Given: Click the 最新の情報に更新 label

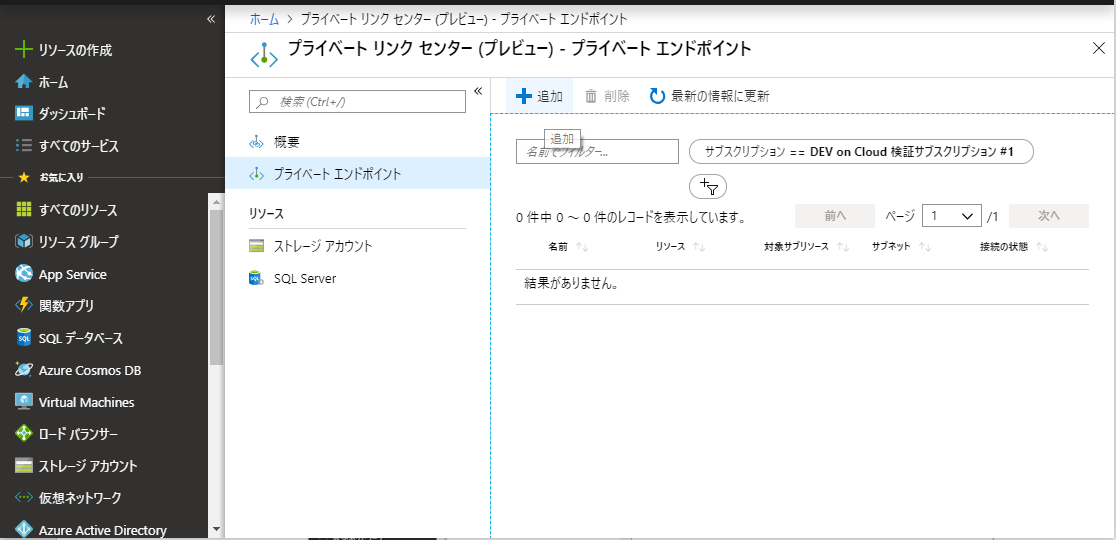Looking at the screenshot, I should point(720,96).
